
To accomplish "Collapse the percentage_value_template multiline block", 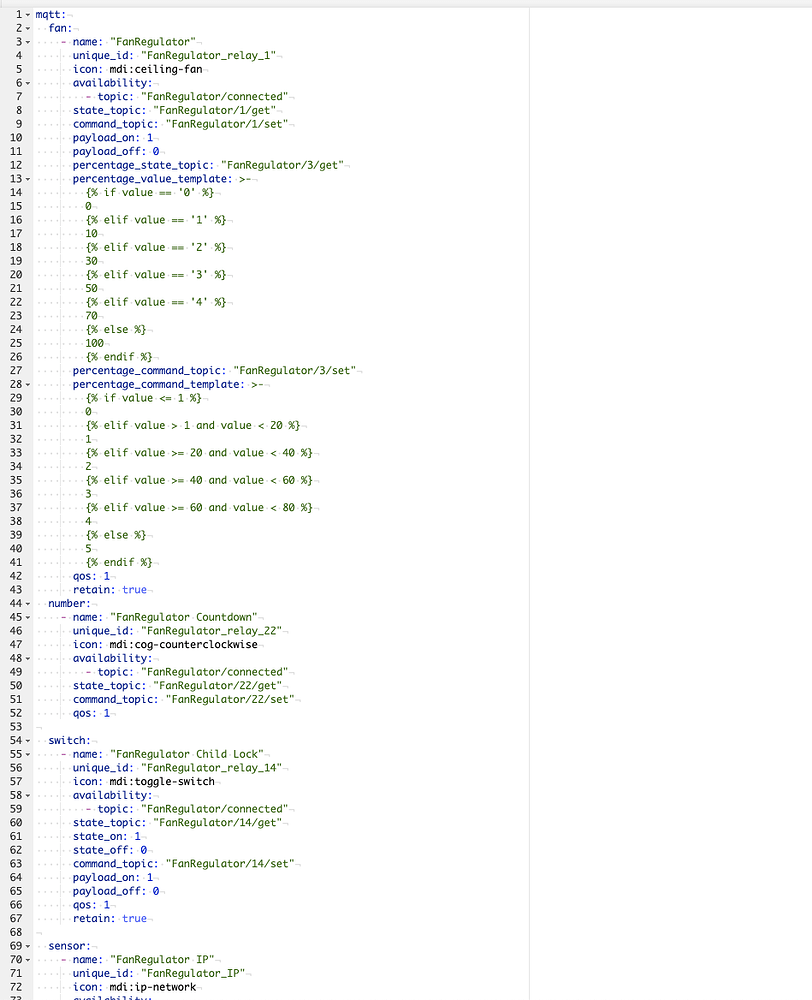I will (x=28, y=178).
